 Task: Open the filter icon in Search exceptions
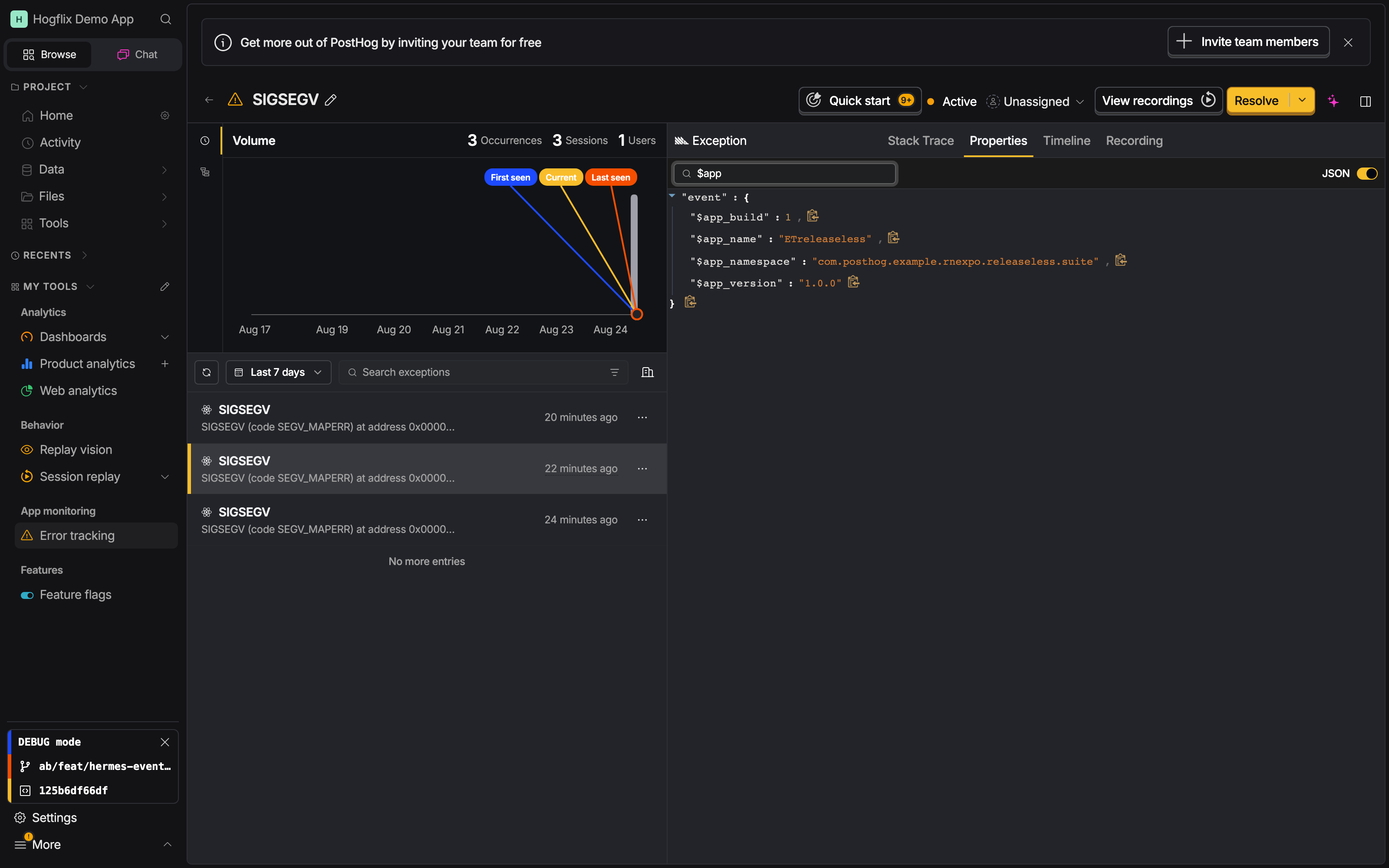614,372
